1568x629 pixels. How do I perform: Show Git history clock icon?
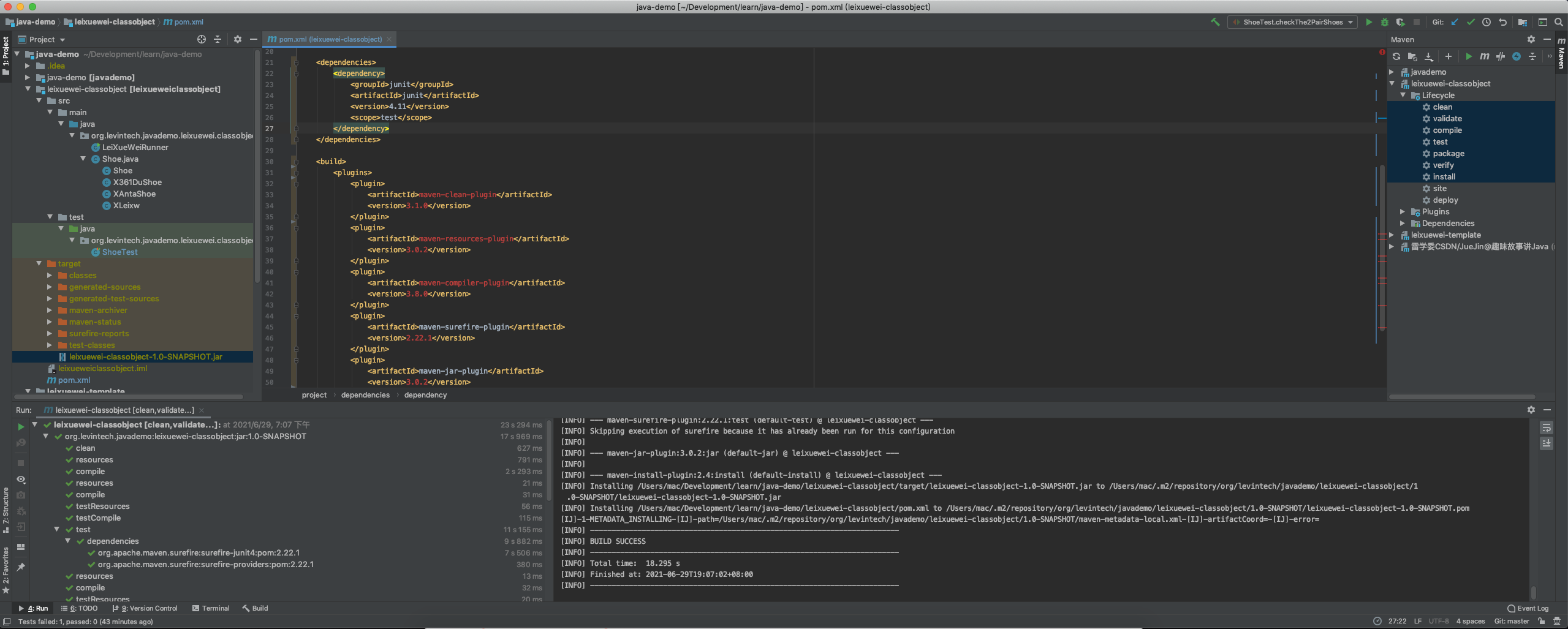pos(1487,22)
